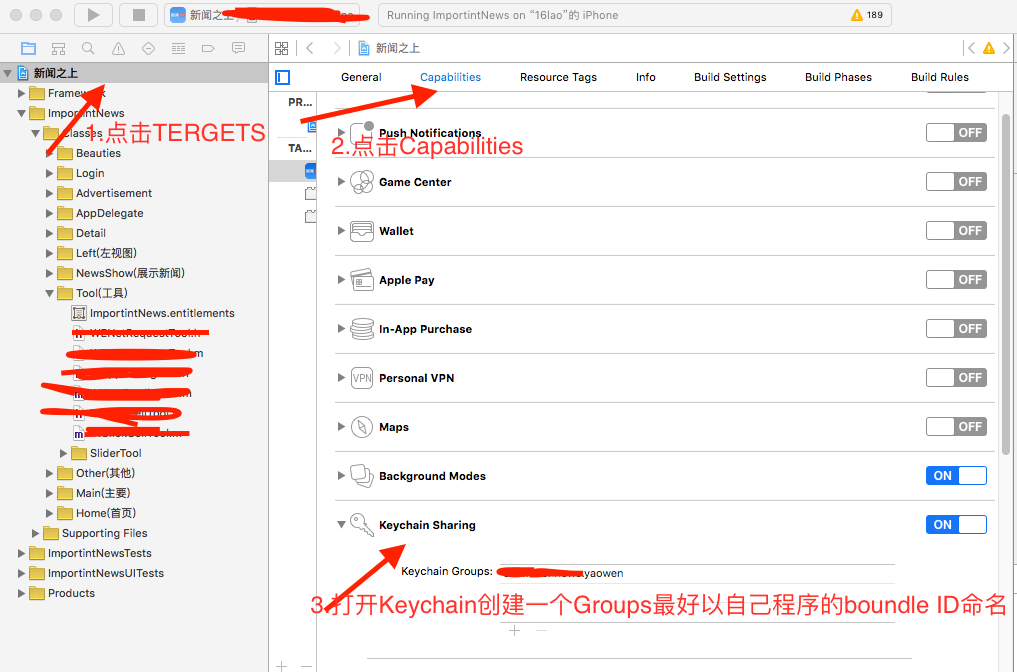Enable the Apple Pay switch

pos(956,280)
